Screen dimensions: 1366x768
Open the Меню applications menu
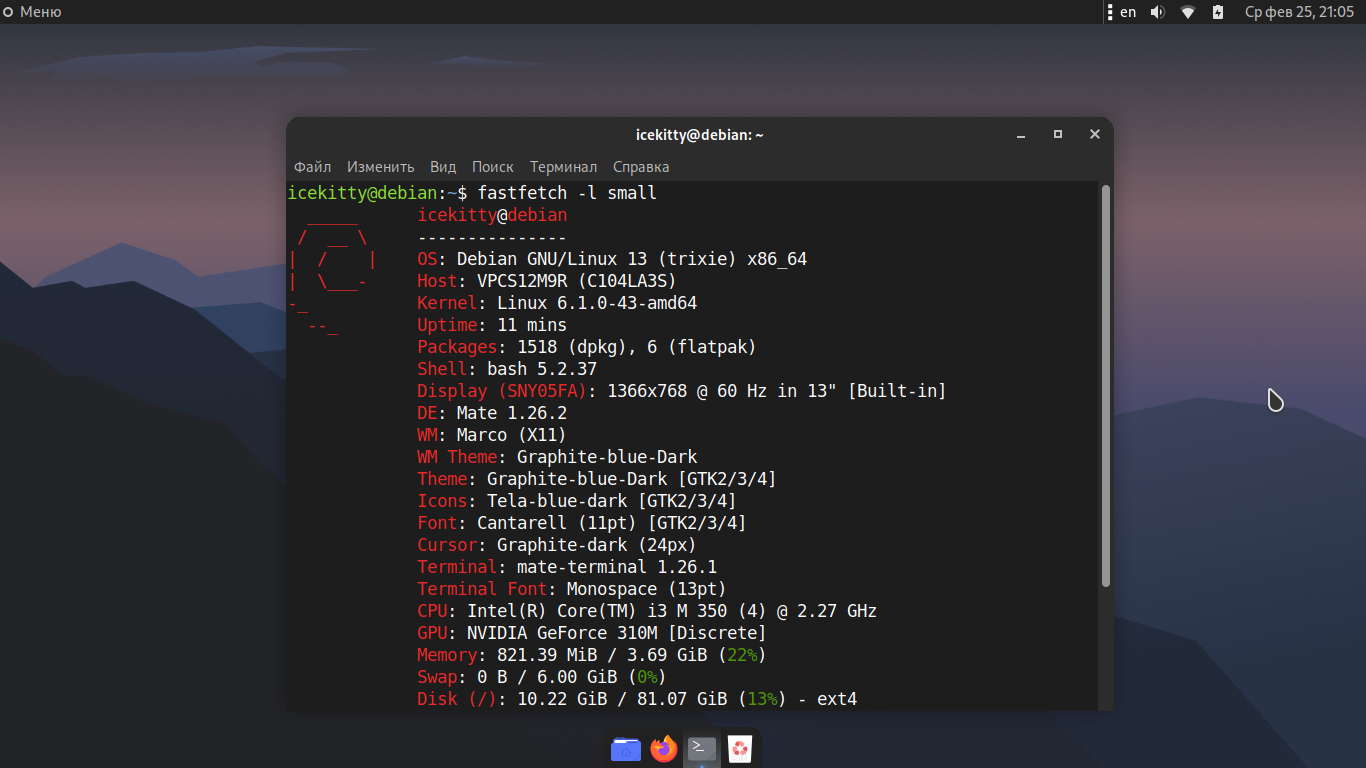pos(33,12)
